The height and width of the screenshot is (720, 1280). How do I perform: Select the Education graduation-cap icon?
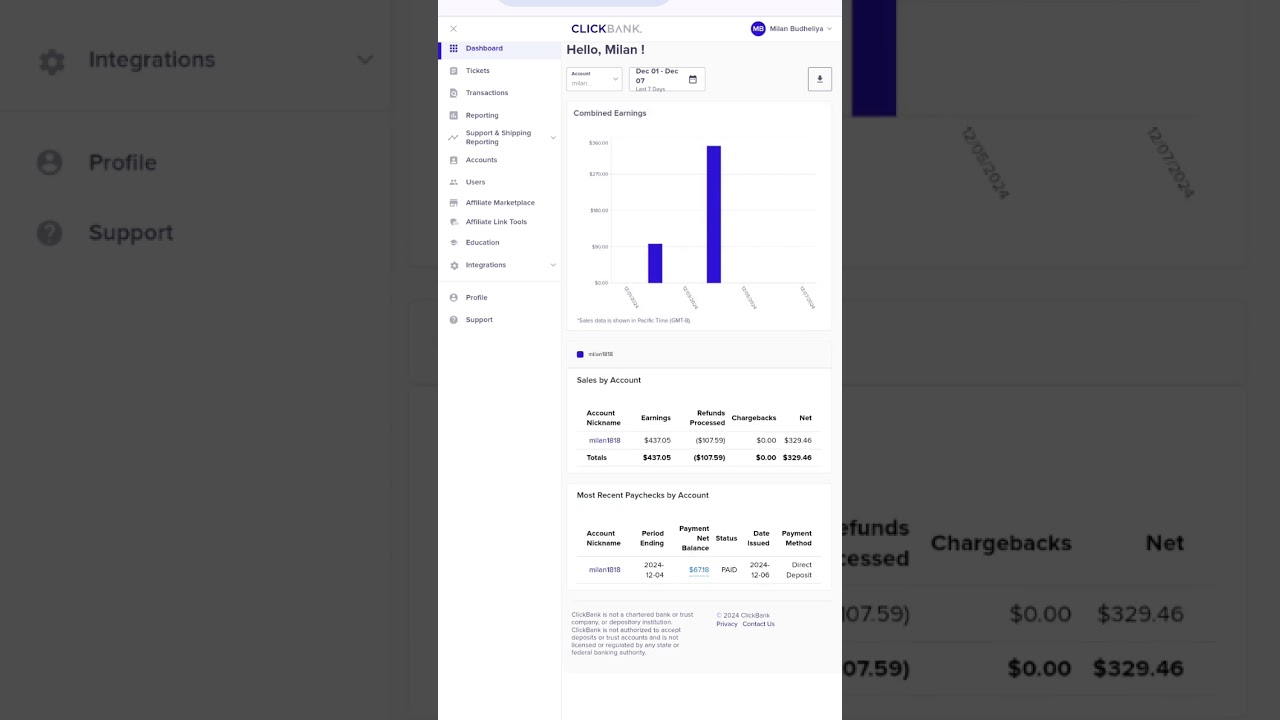[x=454, y=242]
